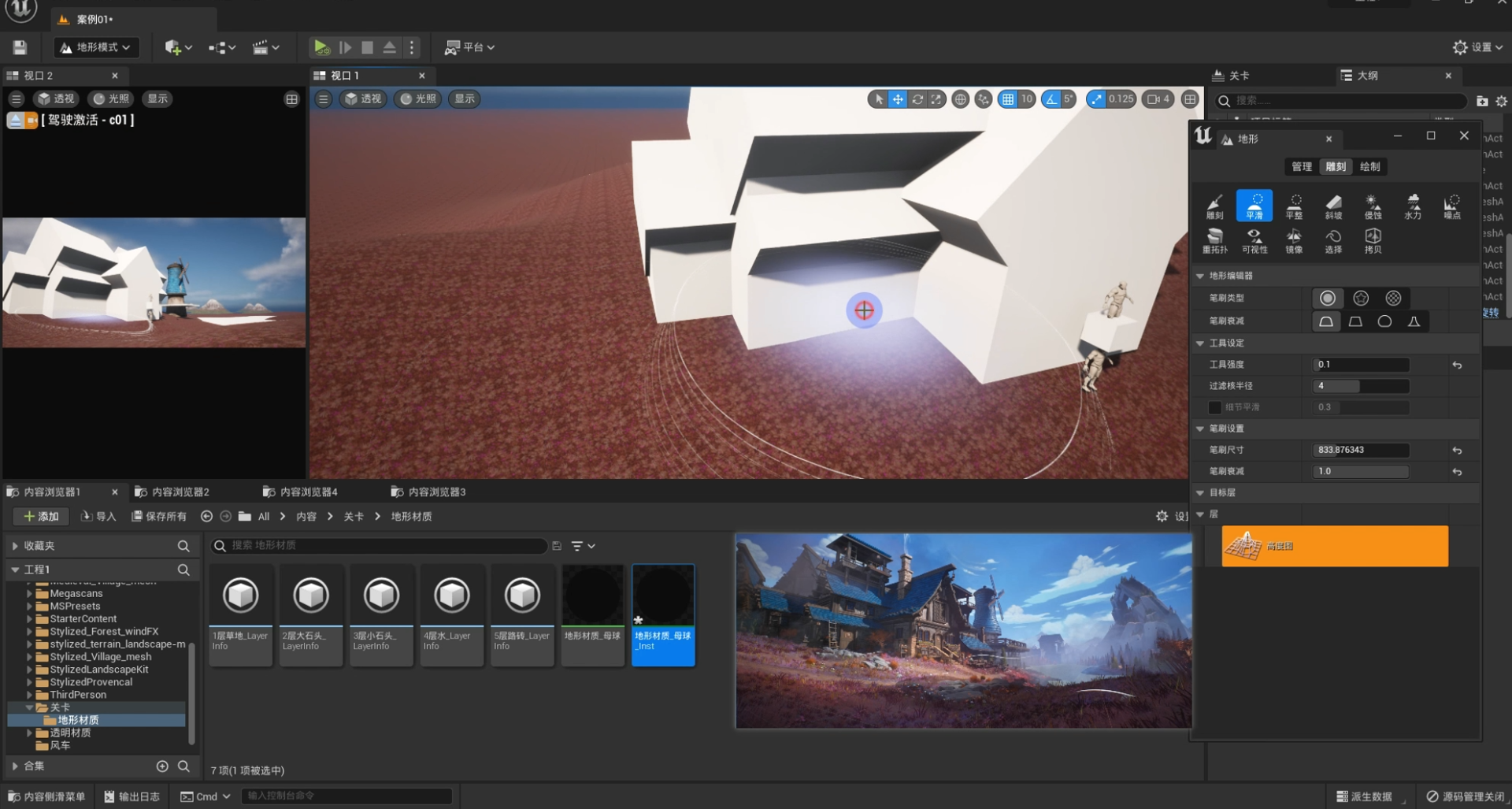
Task: Collapse the 笔刷设置 section
Action: click(x=1200, y=429)
